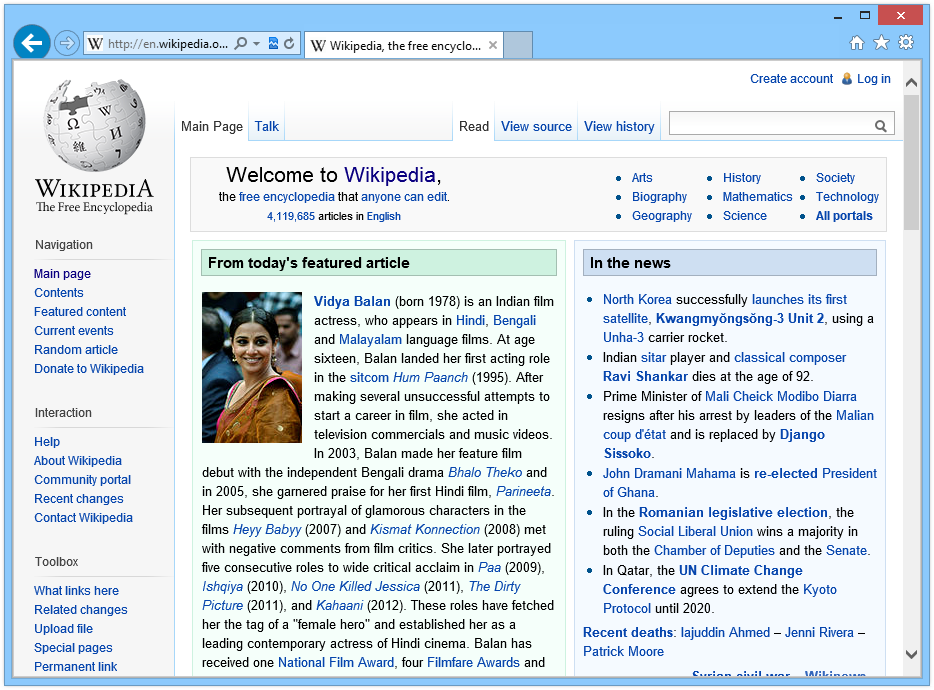Click Wikipedia search magnifier button
934x690 pixels.
[x=880, y=126]
